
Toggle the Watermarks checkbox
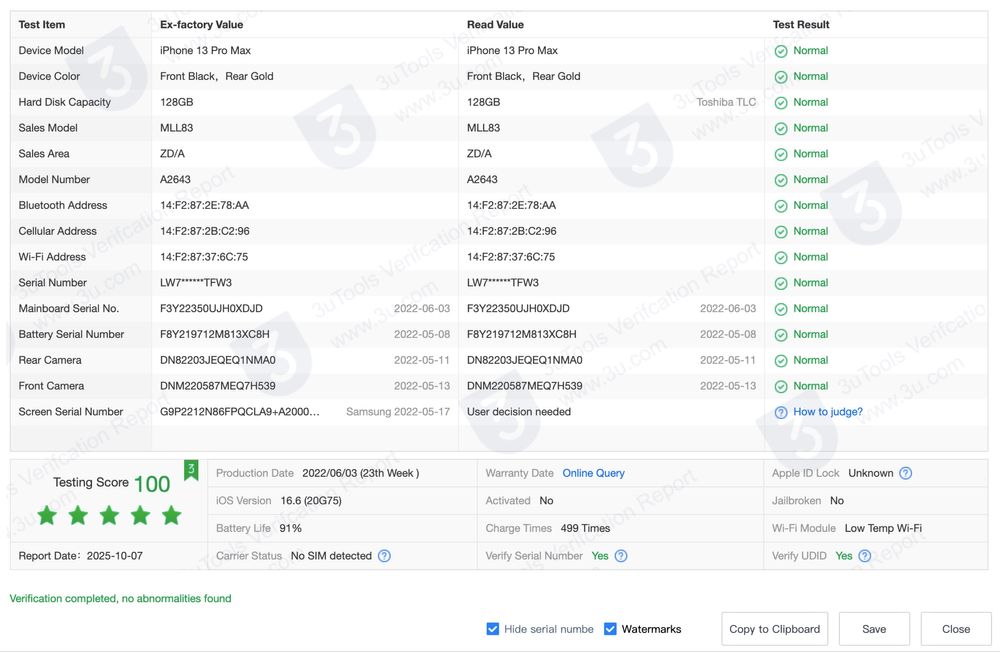point(610,629)
